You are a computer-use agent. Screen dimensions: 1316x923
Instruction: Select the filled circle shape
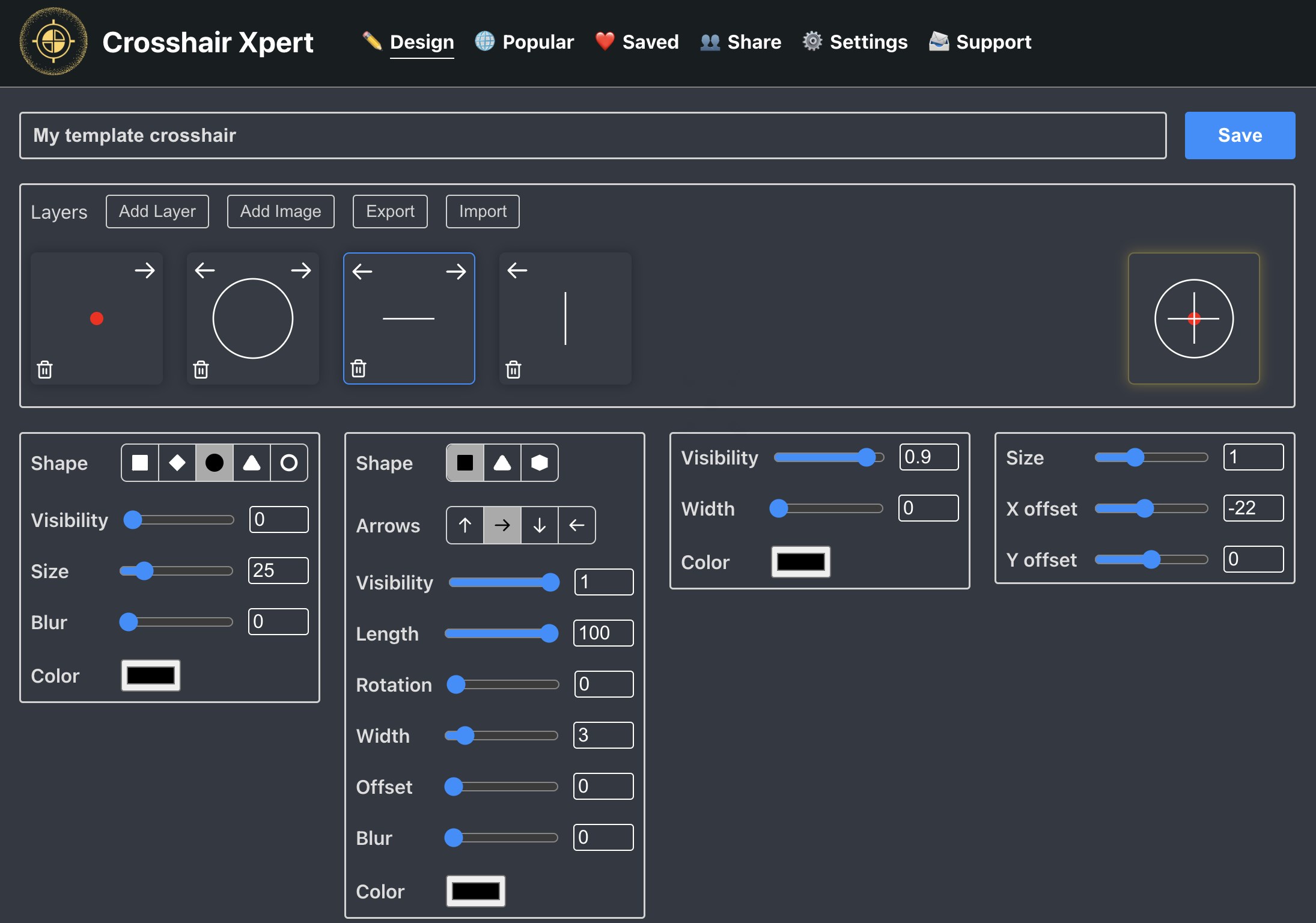(x=215, y=463)
